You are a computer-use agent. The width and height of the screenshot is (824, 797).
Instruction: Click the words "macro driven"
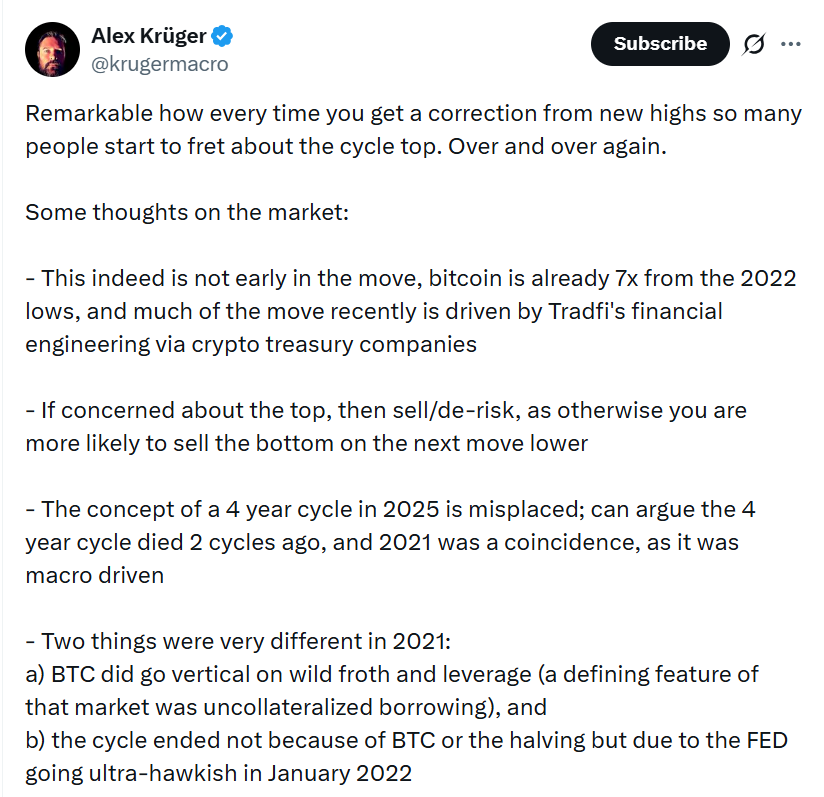pyautogui.click(x=96, y=575)
